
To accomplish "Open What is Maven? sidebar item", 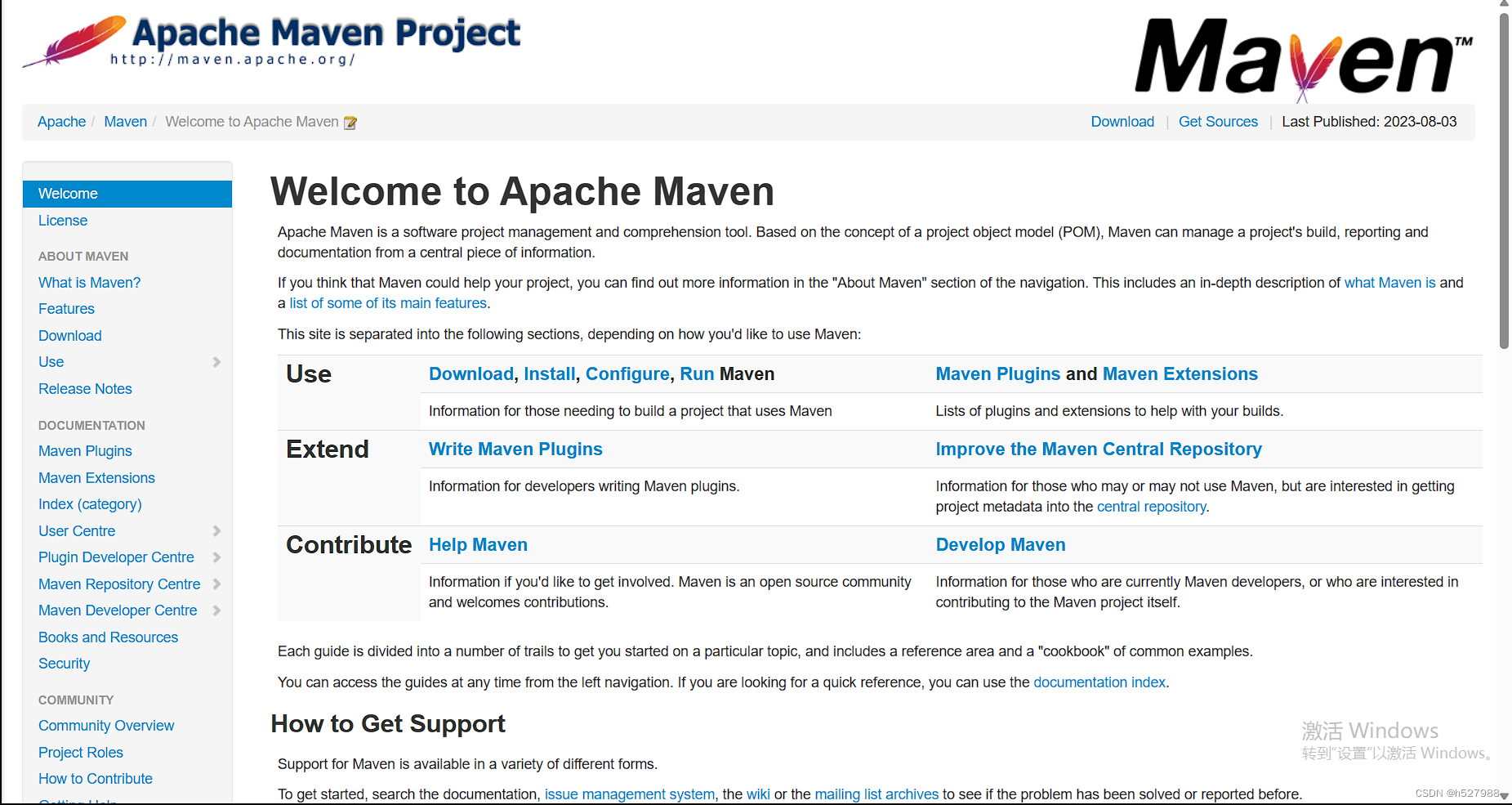I will point(89,283).
